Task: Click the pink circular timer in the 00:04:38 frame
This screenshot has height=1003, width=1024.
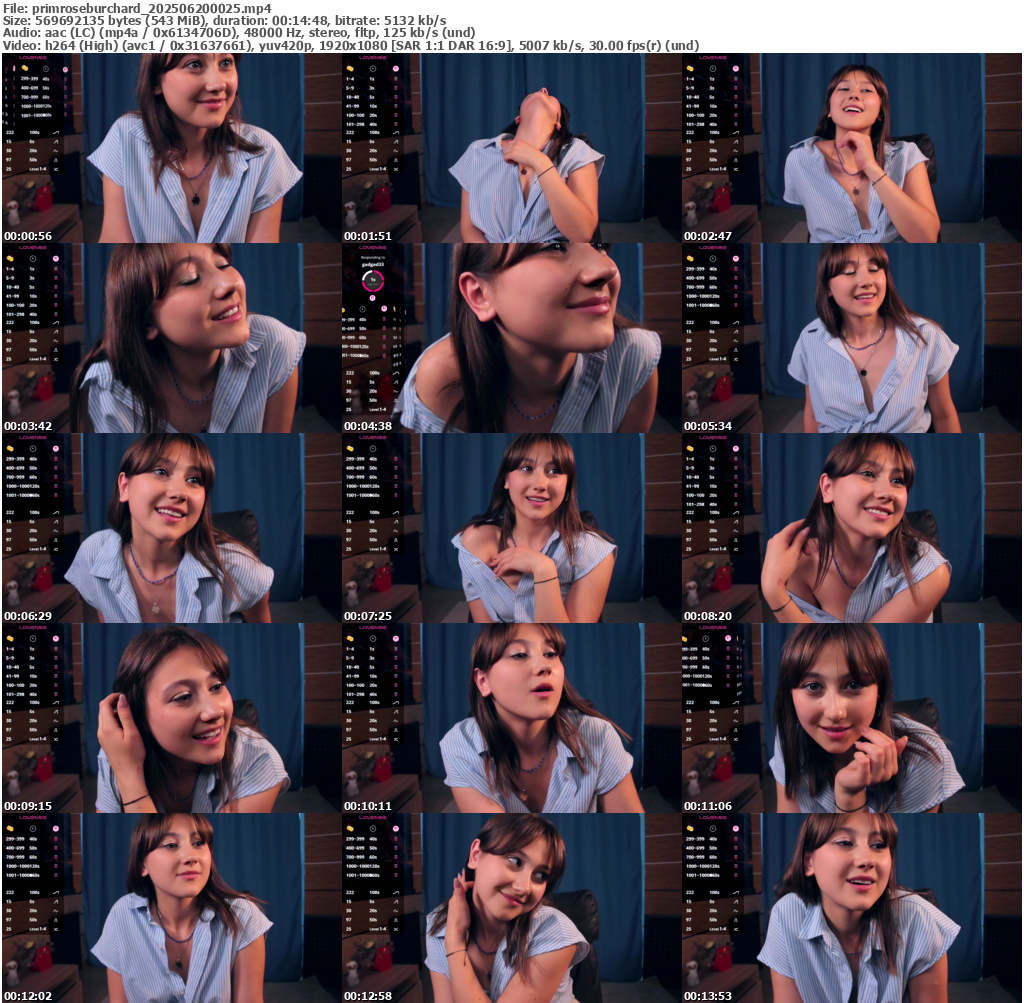Action: coord(373,281)
